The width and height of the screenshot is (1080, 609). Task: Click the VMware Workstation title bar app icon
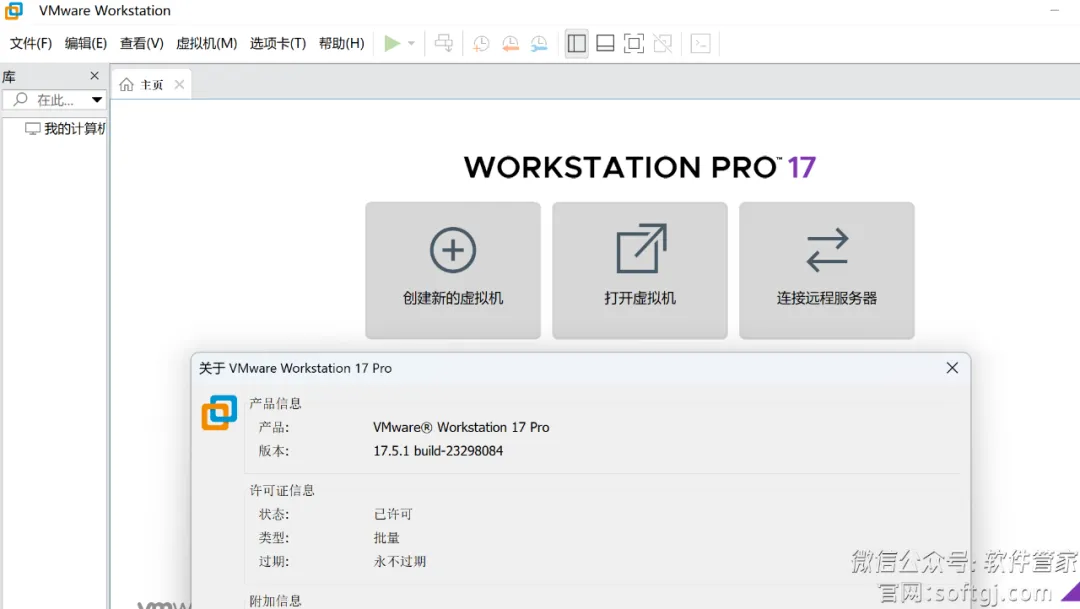coord(14,10)
